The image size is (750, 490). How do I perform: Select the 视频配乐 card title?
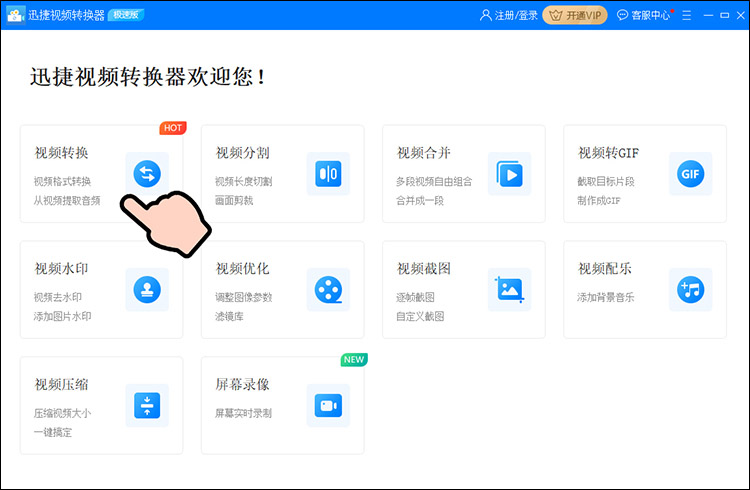(605, 268)
